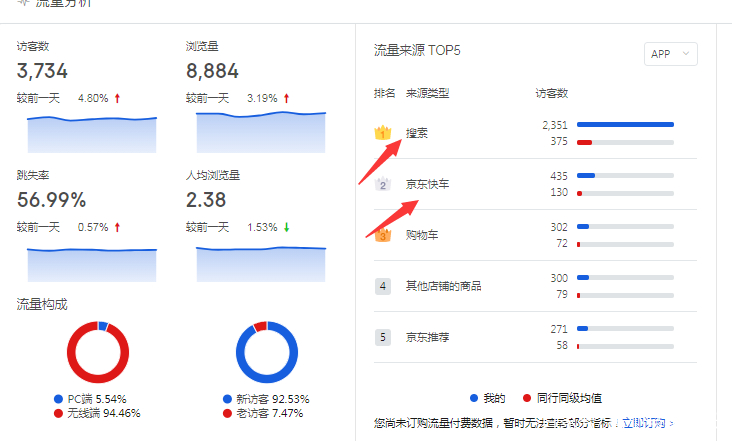
Task: Click the 浏览量 trend sparkline chart
Action: point(261,132)
